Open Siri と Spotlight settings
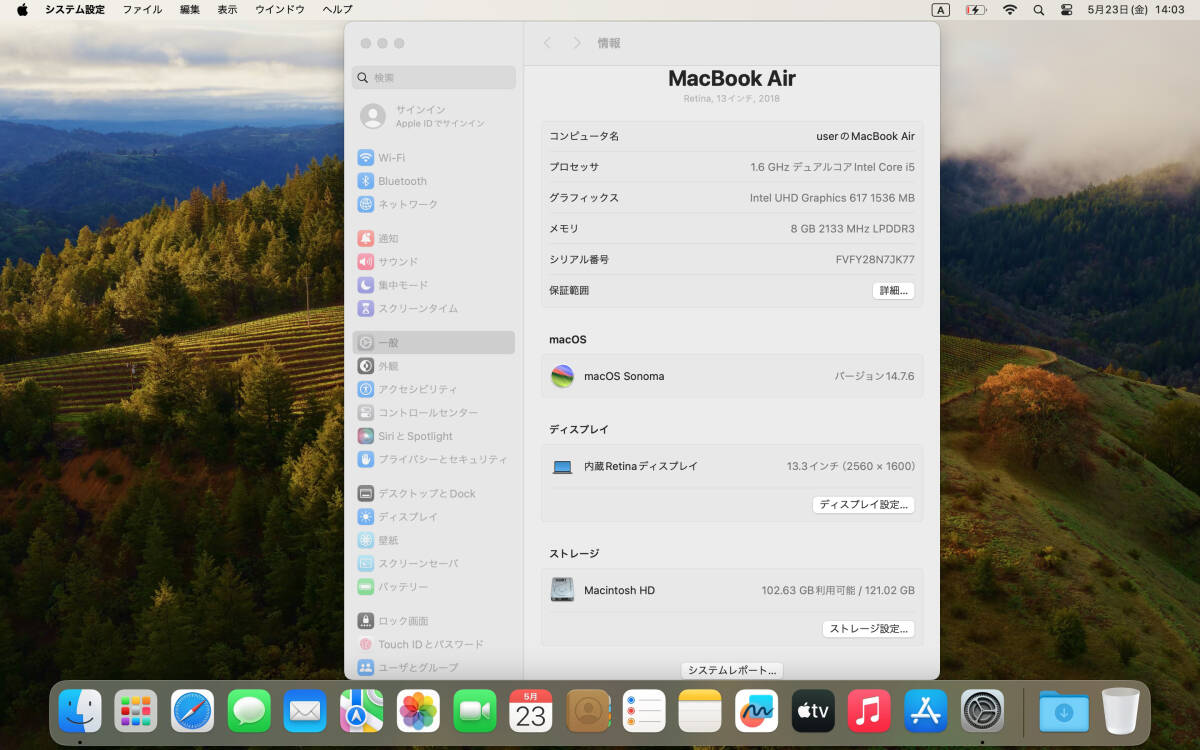 tap(433, 436)
